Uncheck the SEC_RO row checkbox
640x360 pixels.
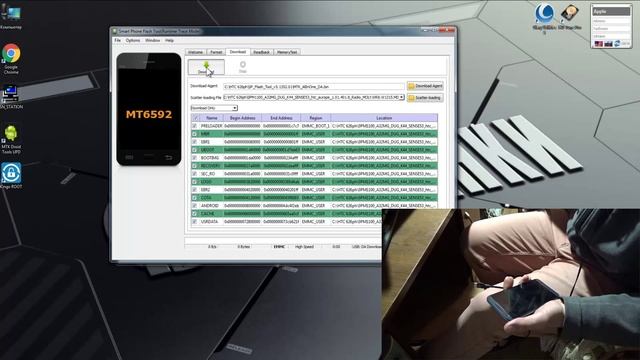pos(195,174)
